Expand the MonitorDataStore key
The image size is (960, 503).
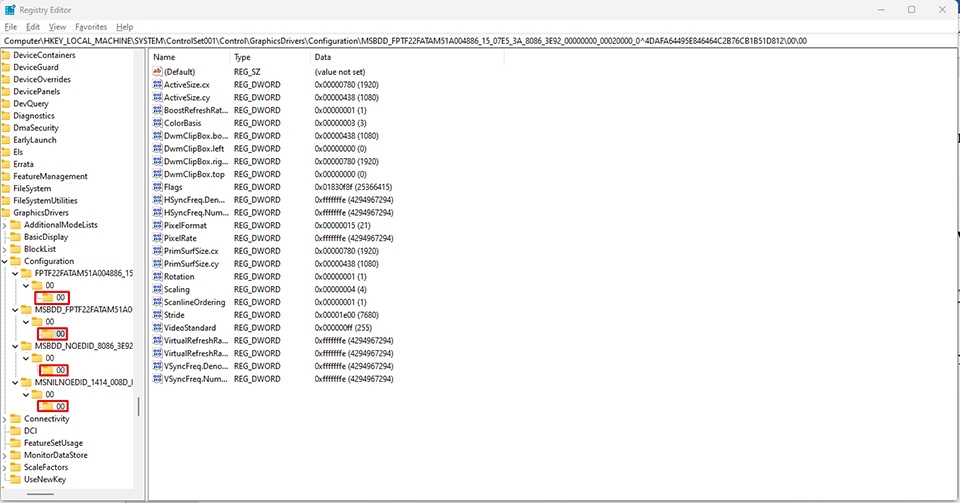point(5,455)
